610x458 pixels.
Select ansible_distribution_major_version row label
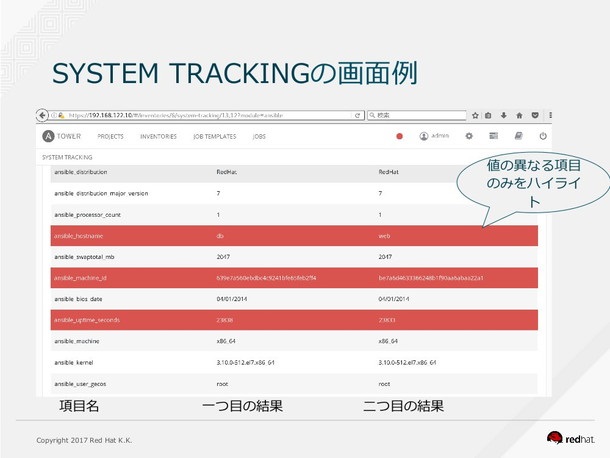101,193
